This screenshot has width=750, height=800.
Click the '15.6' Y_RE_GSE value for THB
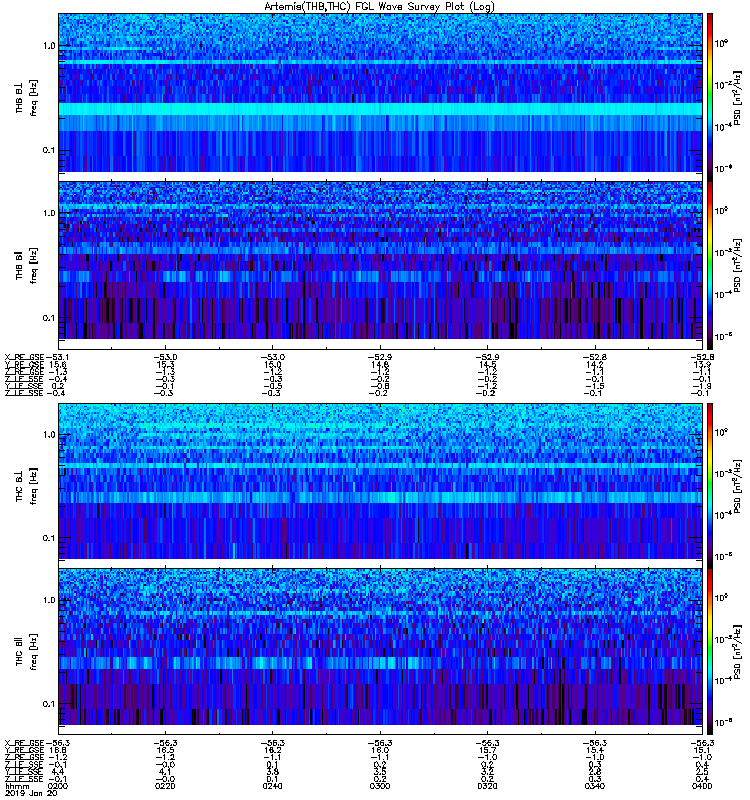coord(58,364)
